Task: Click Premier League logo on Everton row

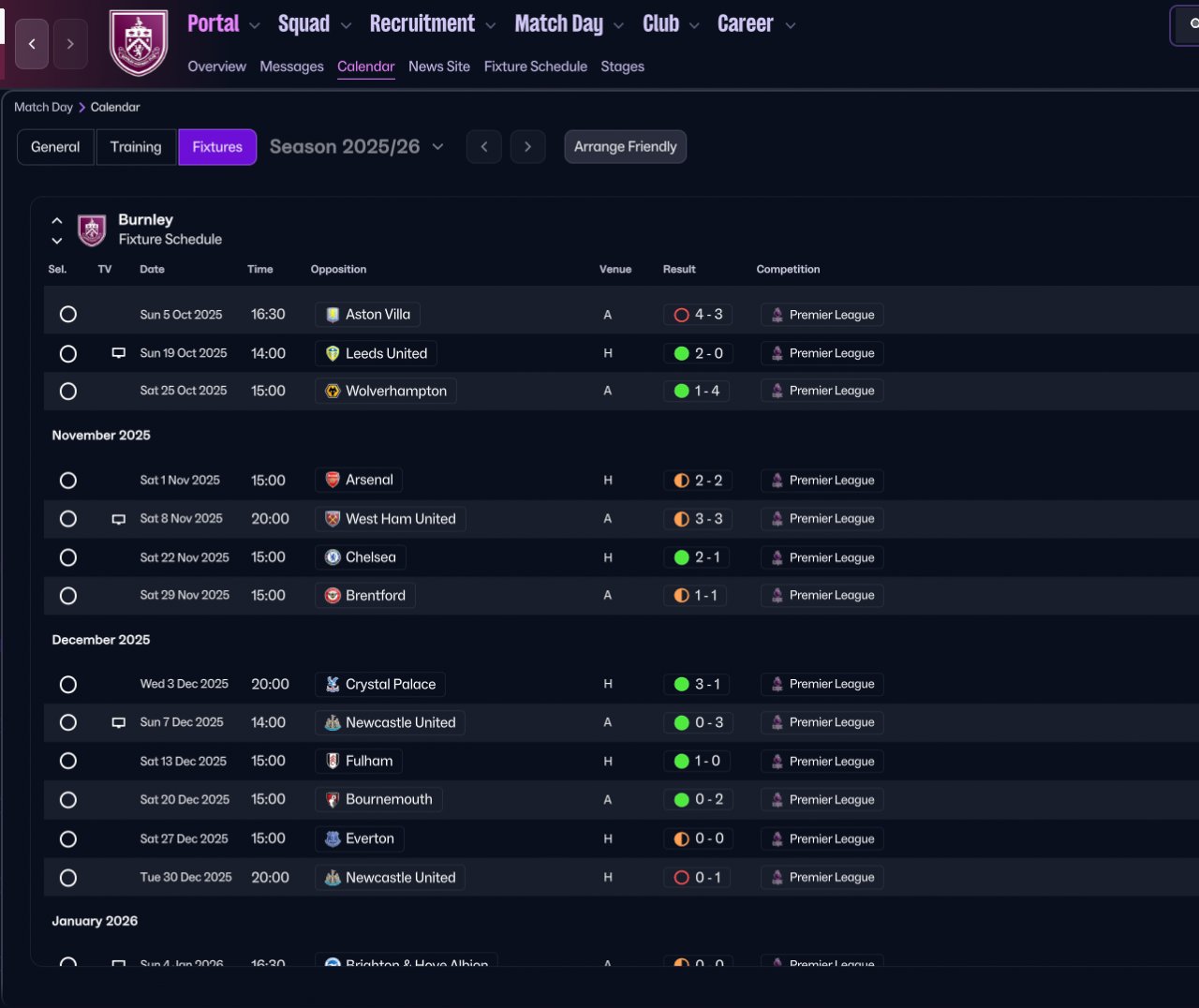Action: coord(777,839)
